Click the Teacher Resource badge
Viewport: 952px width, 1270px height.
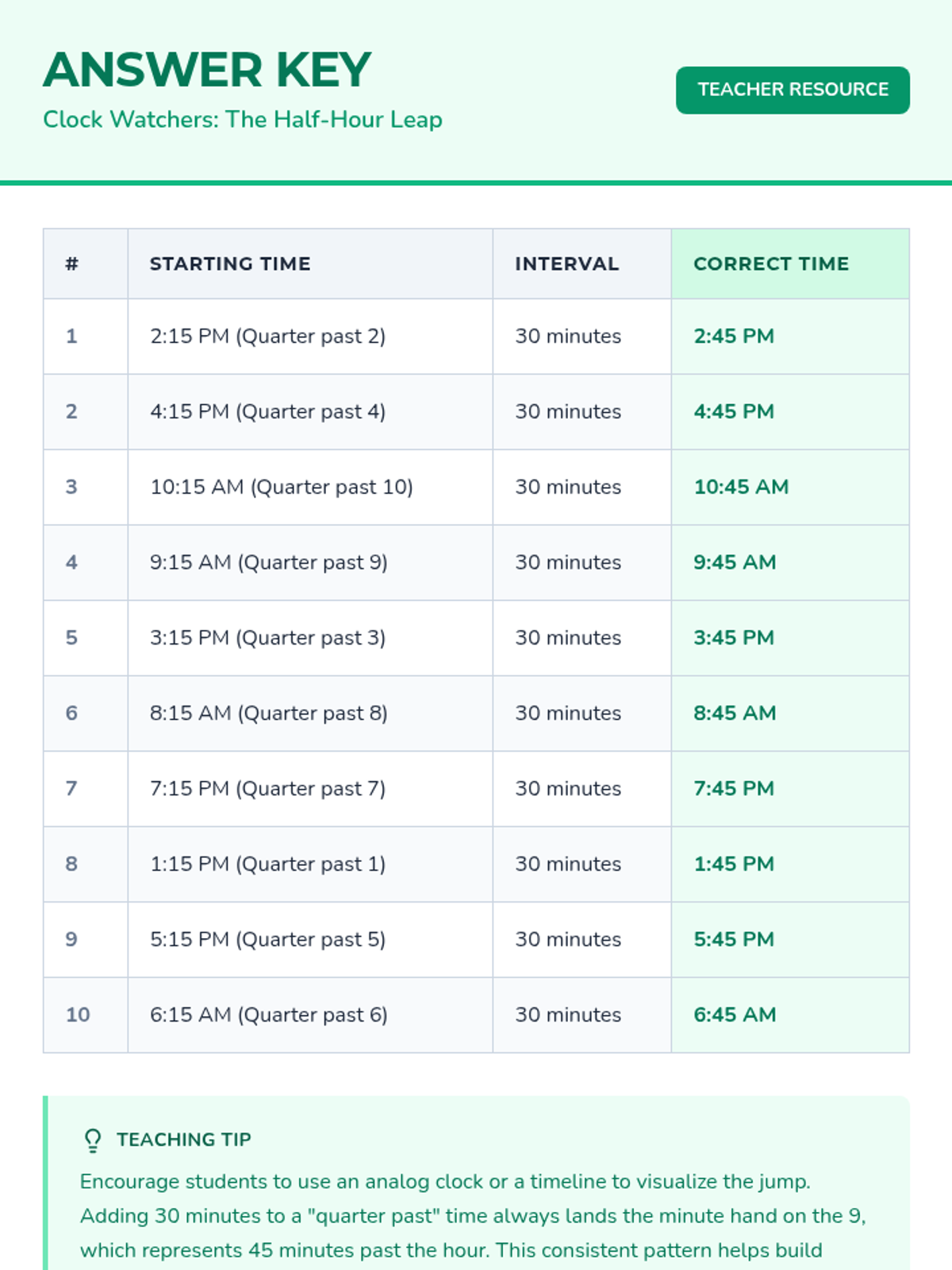pos(792,90)
